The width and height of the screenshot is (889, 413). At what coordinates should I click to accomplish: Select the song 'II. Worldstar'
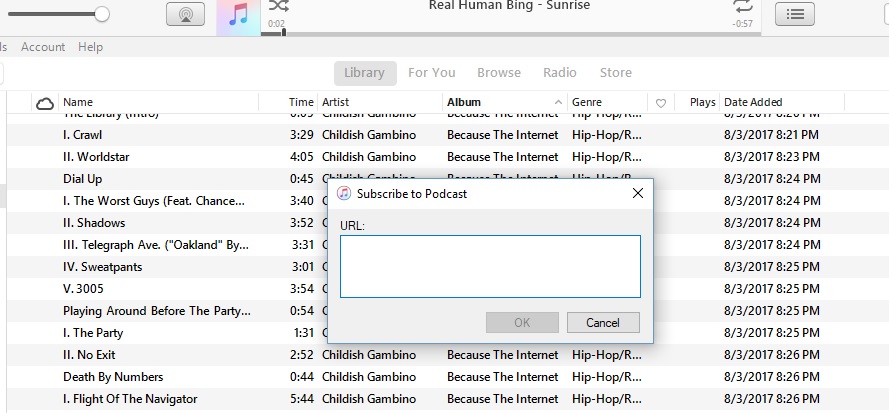(96, 157)
